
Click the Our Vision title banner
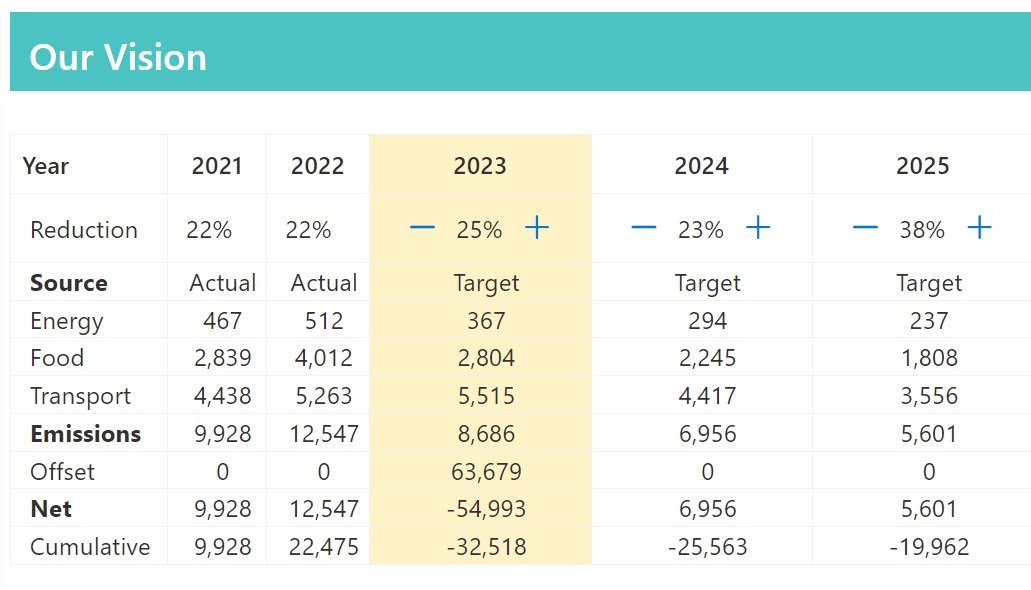520,52
